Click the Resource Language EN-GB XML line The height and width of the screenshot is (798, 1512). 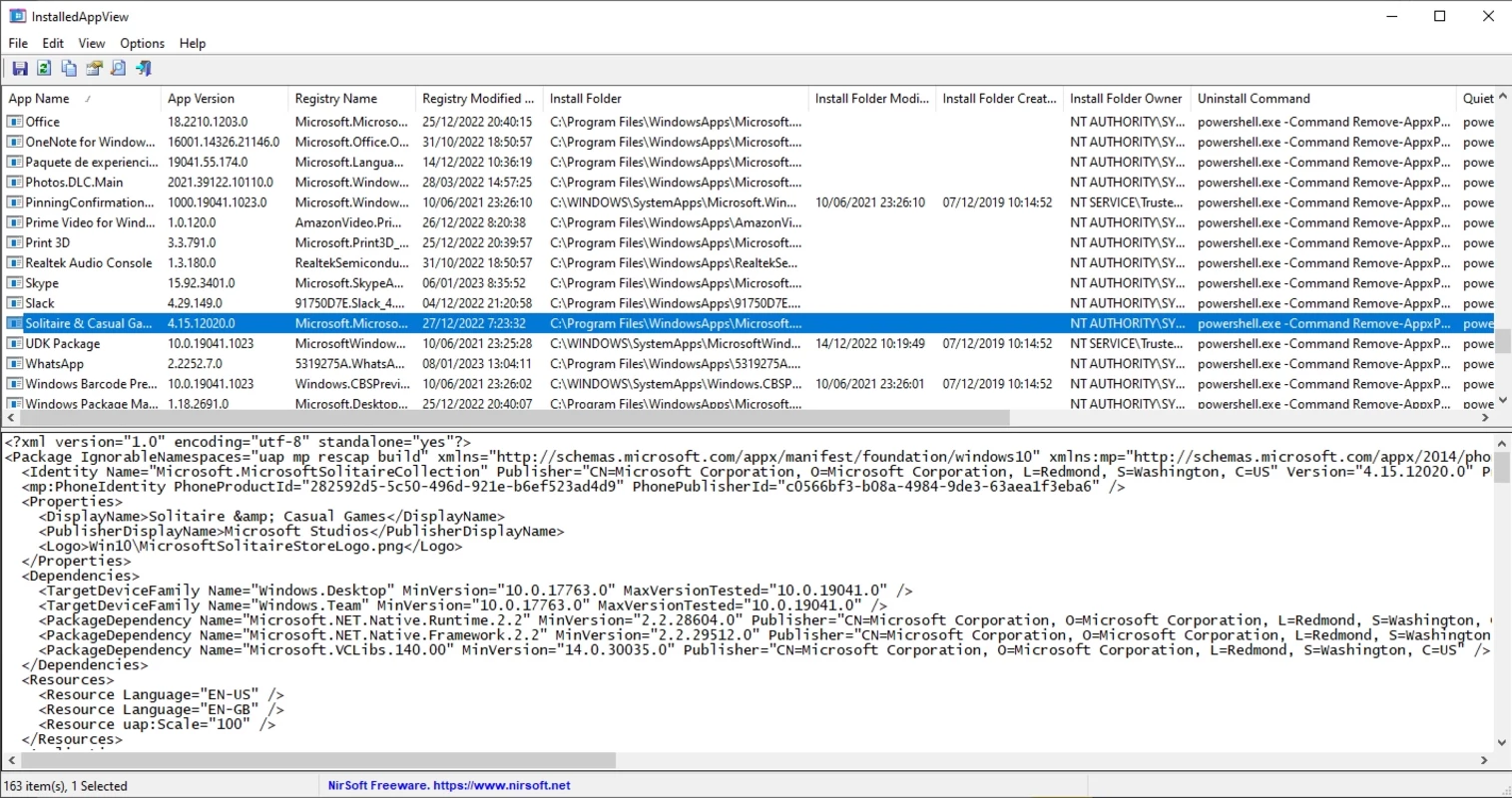coord(162,710)
